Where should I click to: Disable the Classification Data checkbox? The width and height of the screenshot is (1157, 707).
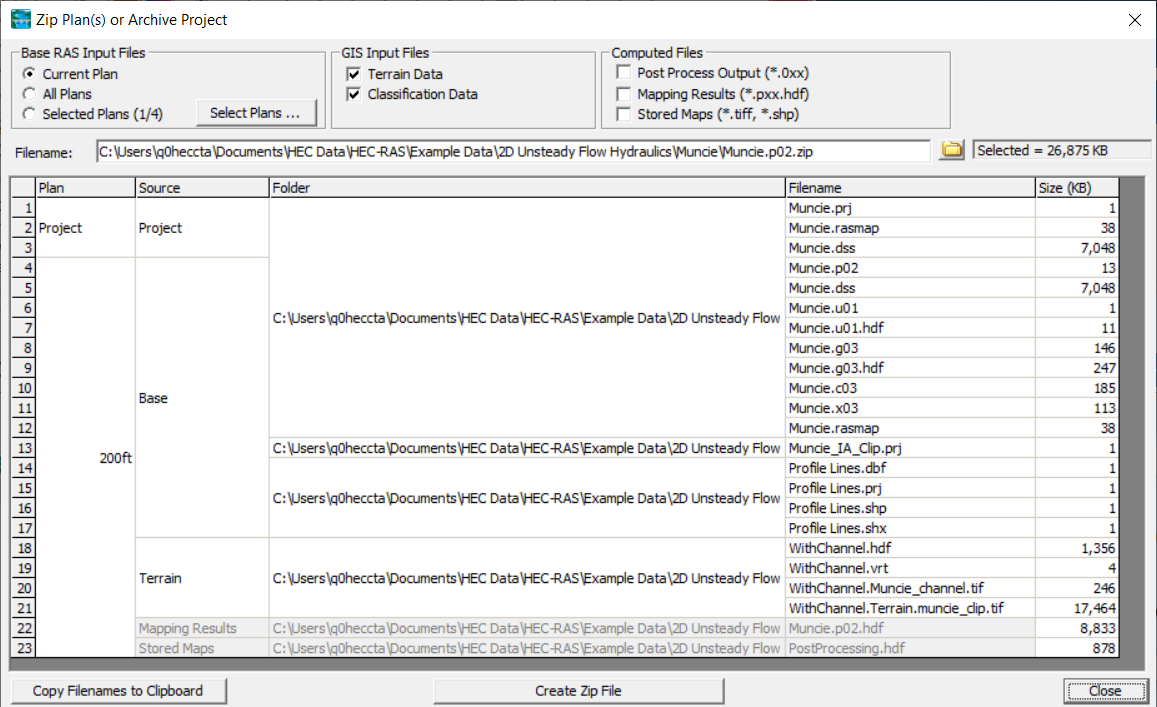[x=354, y=94]
